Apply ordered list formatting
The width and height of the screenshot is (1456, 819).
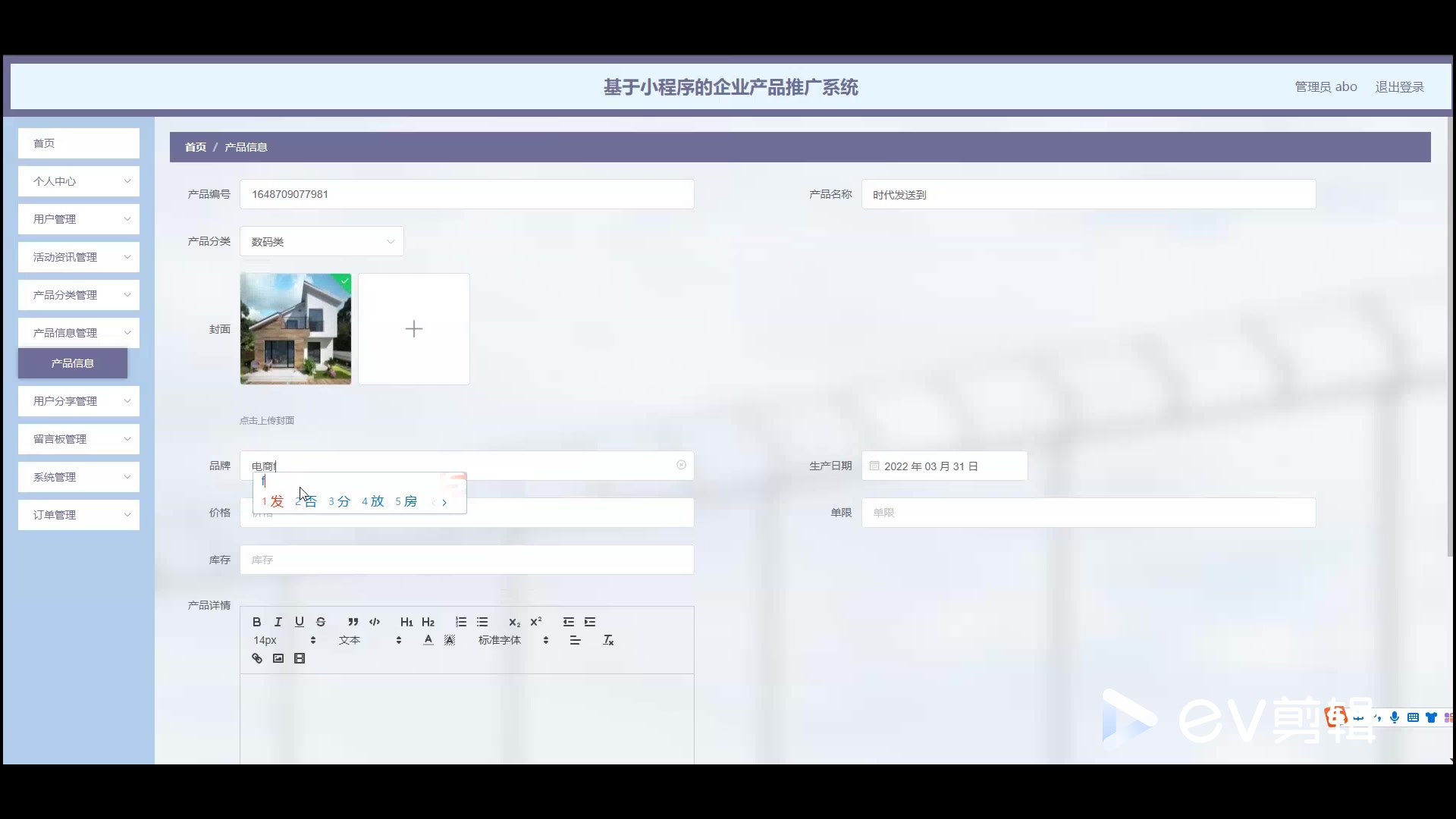460,622
